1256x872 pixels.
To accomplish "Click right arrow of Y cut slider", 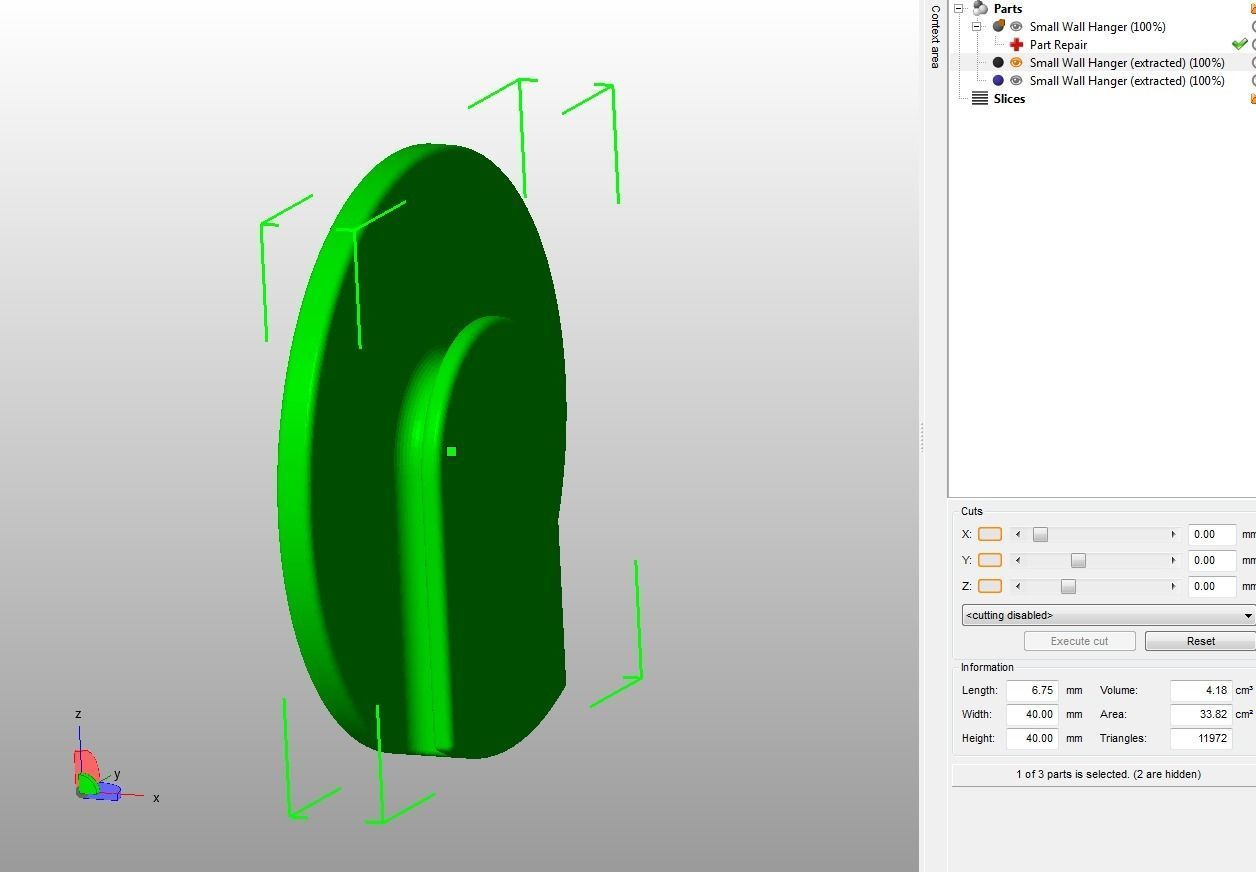I will 1173,560.
